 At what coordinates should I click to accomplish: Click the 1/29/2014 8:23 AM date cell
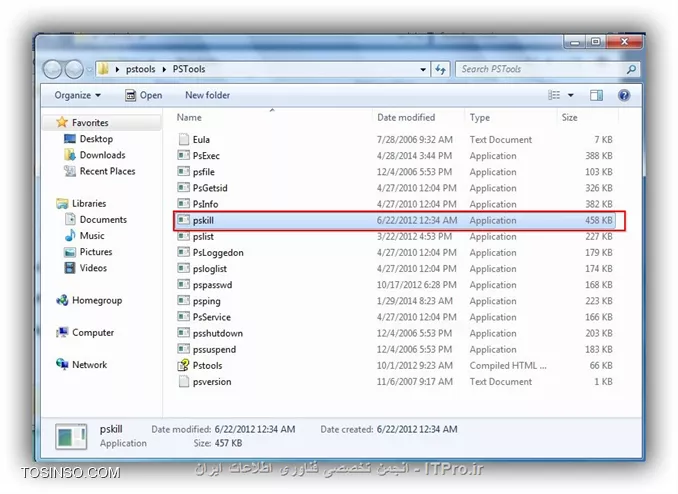click(x=415, y=301)
